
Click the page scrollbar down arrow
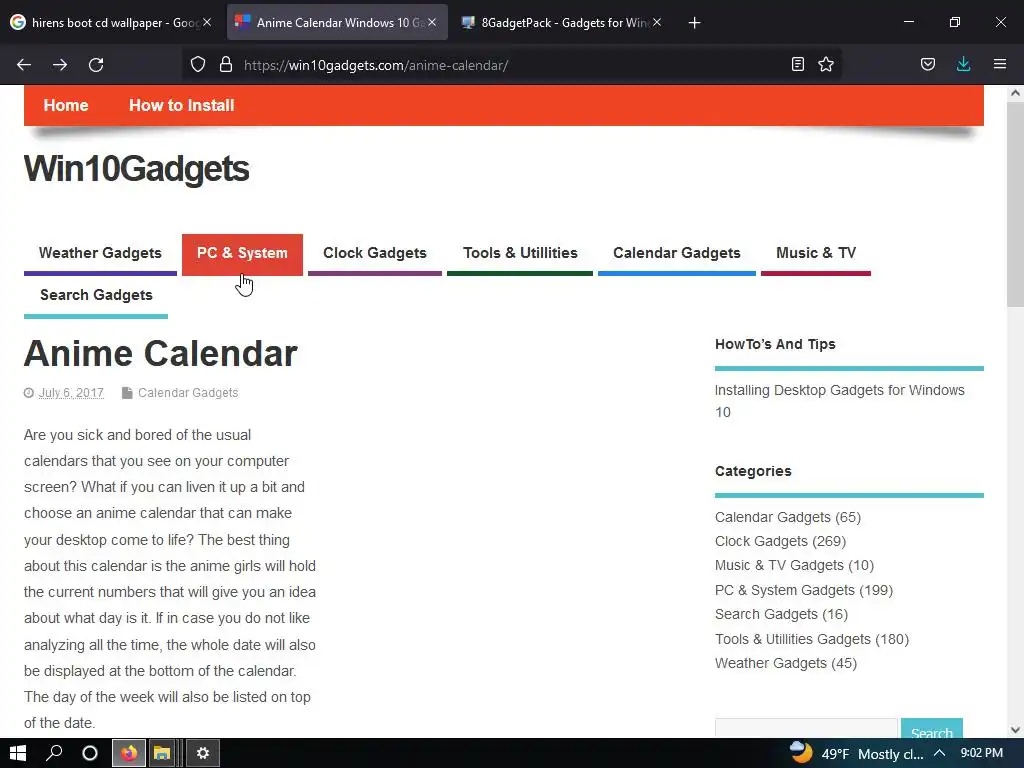click(1015, 729)
